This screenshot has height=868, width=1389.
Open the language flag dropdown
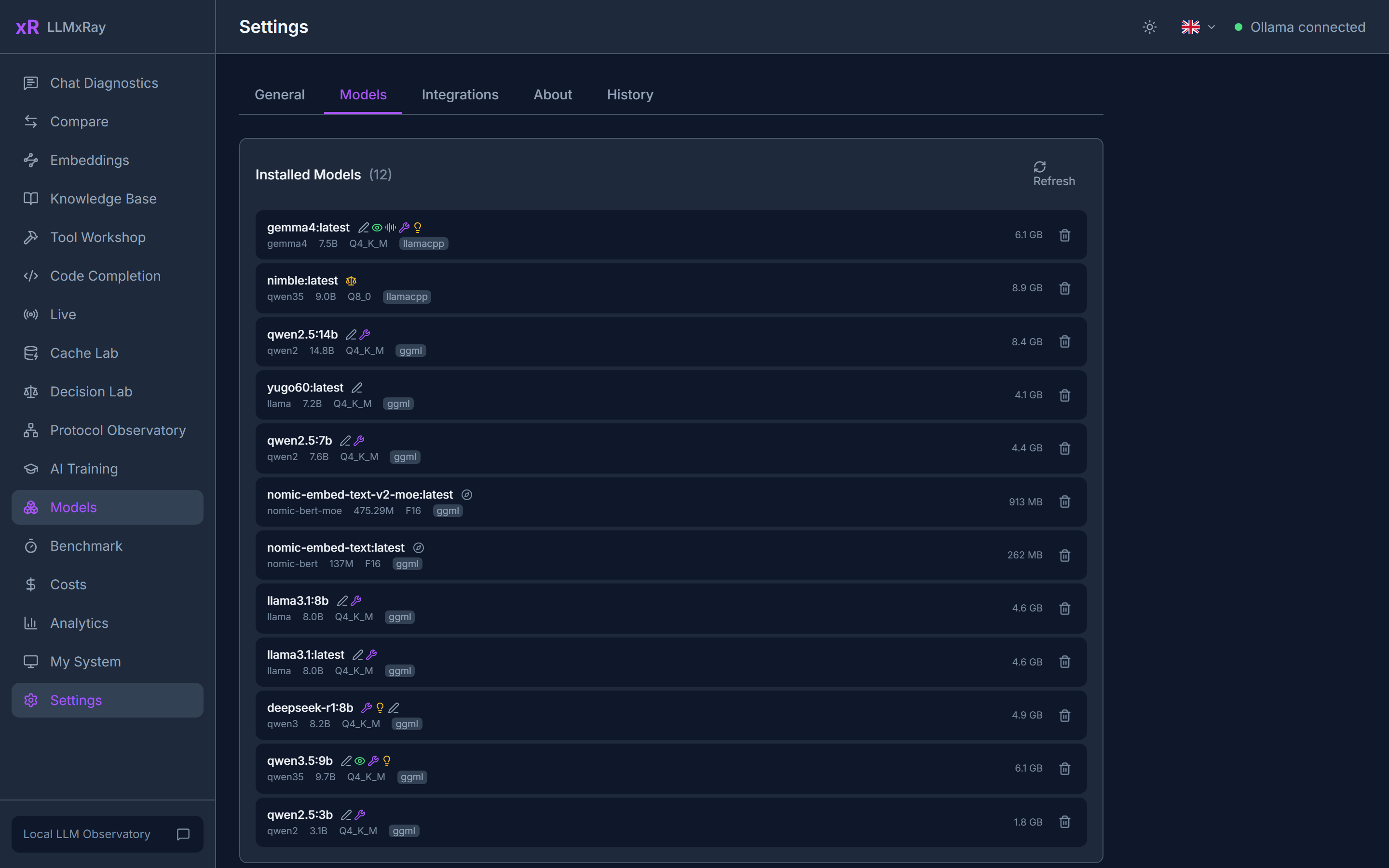[x=1198, y=27]
